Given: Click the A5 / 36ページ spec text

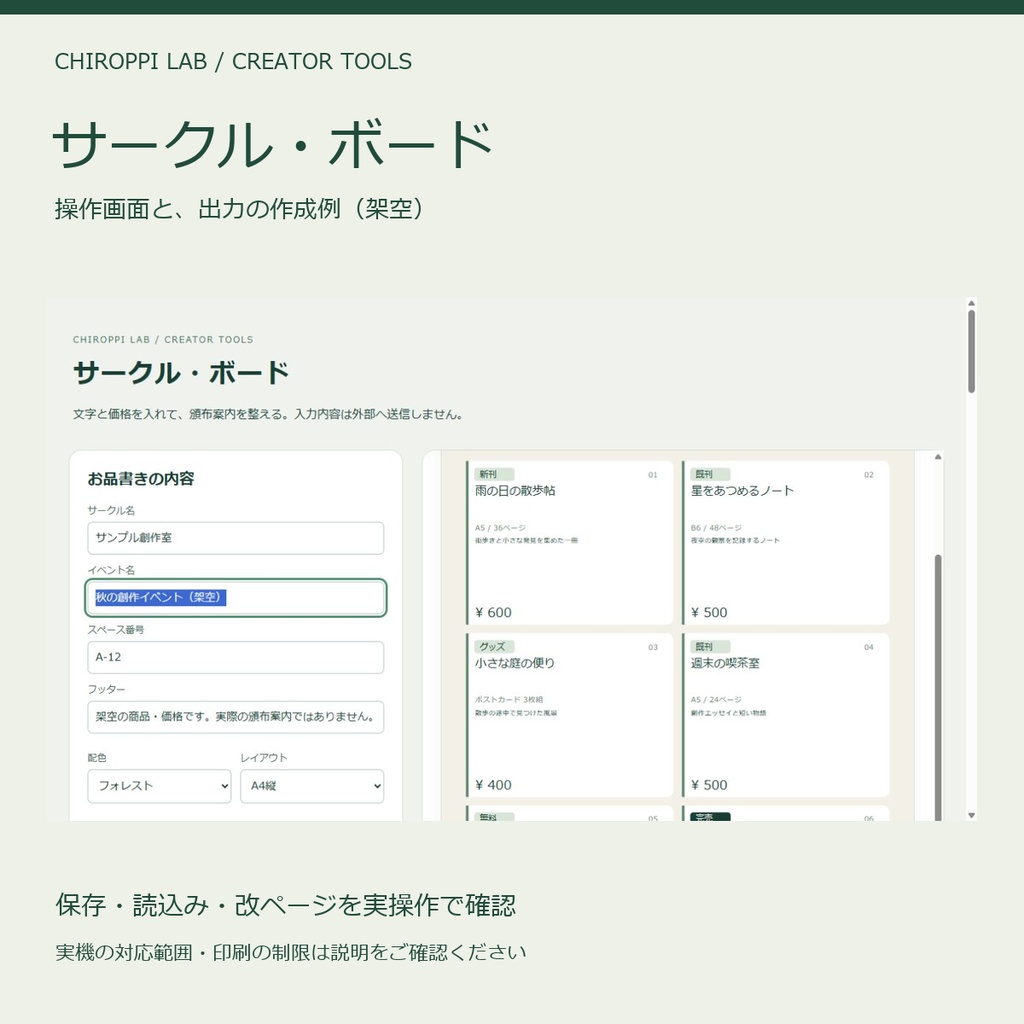Looking at the screenshot, I should coord(500,528).
